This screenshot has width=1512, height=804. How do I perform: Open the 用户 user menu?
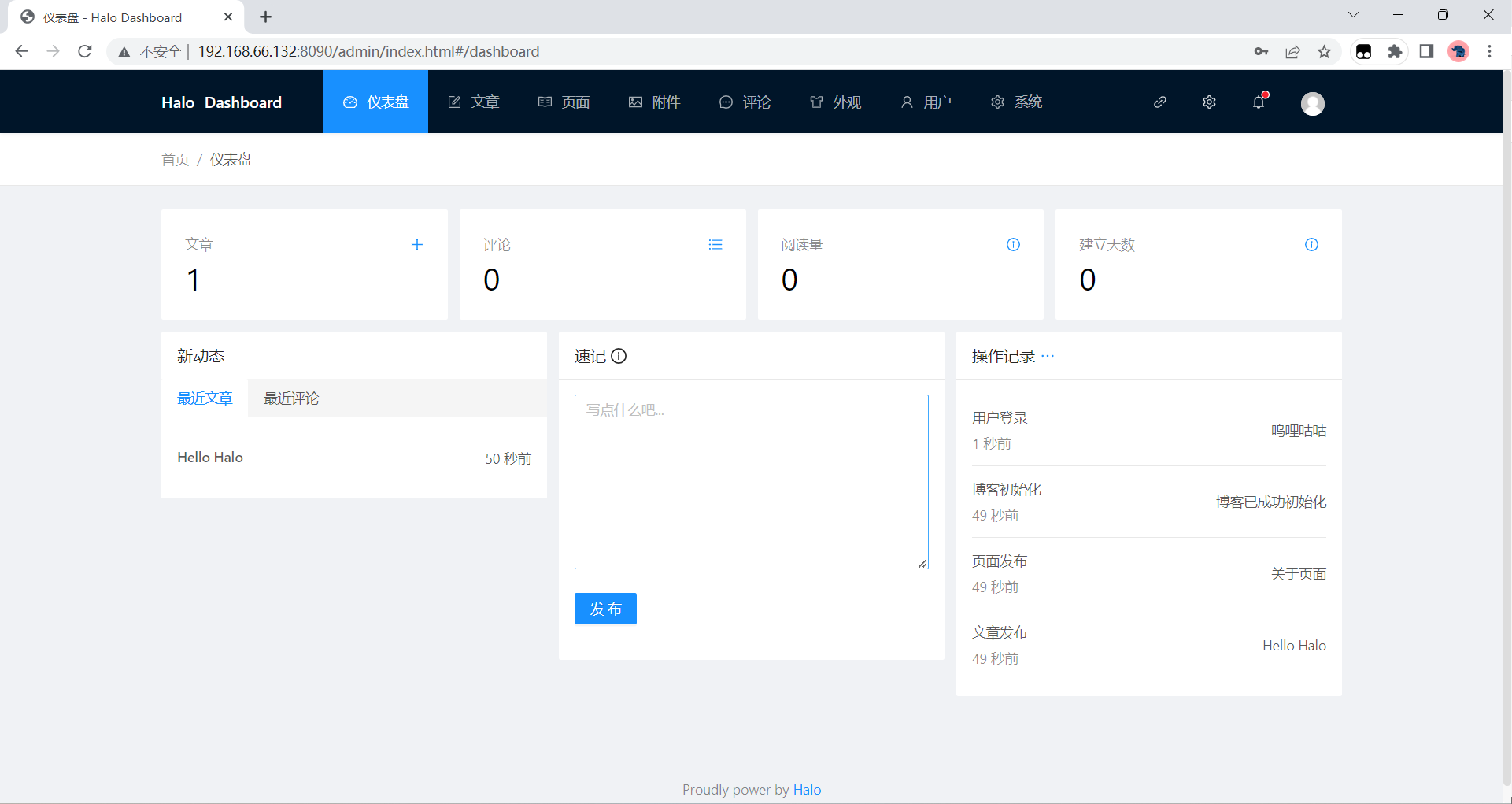(926, 102)
